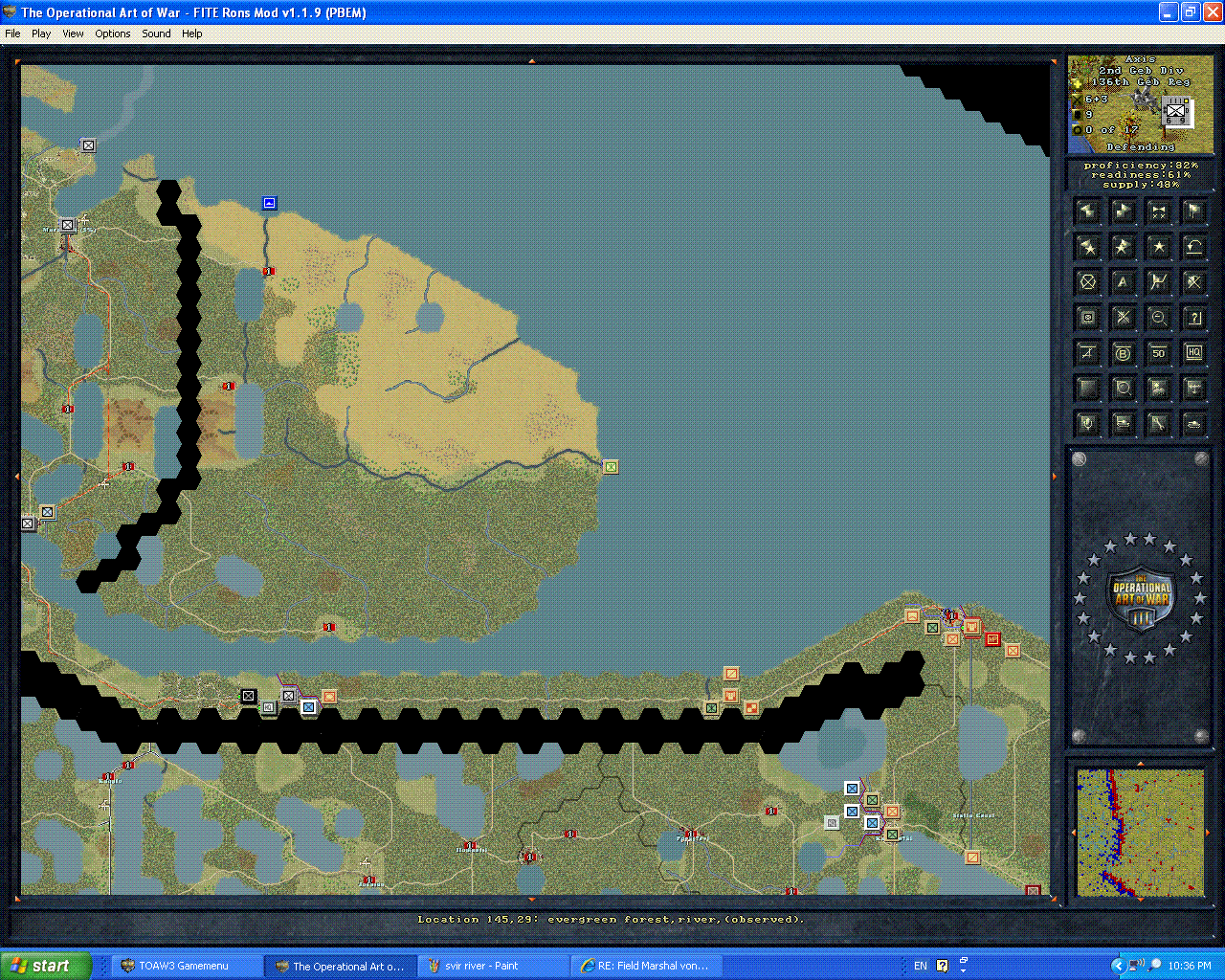This screenshot has width=1225, height=980.
Task: Open the Sound menu
Action: [156, 33]
